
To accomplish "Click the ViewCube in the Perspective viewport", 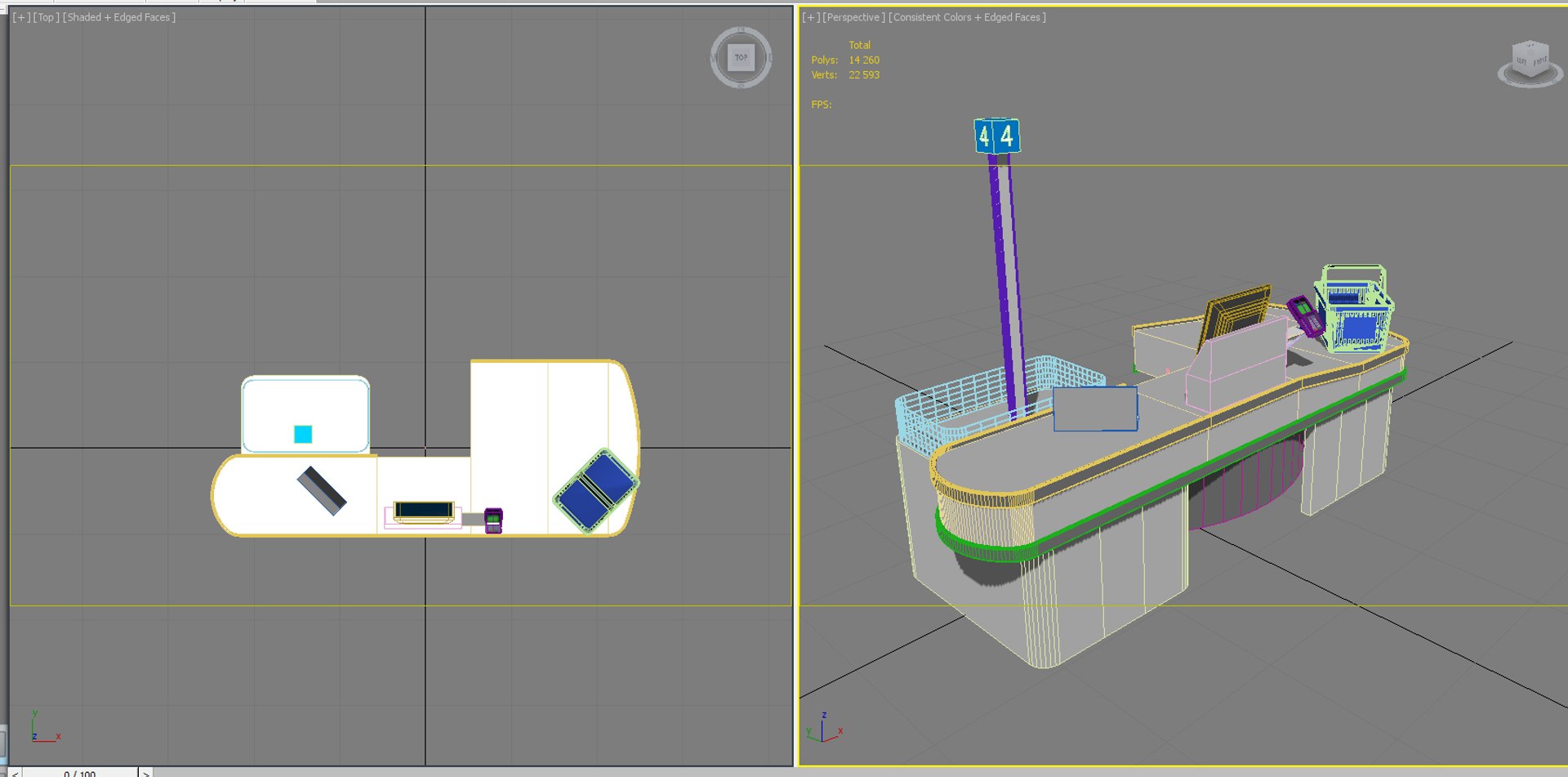I will [x=1530, y=62].
